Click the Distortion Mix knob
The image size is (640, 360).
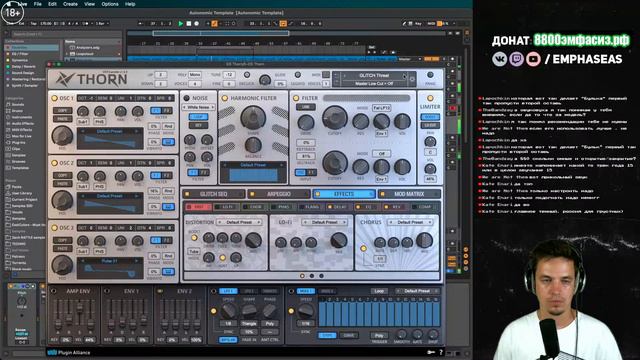(253, 240)
